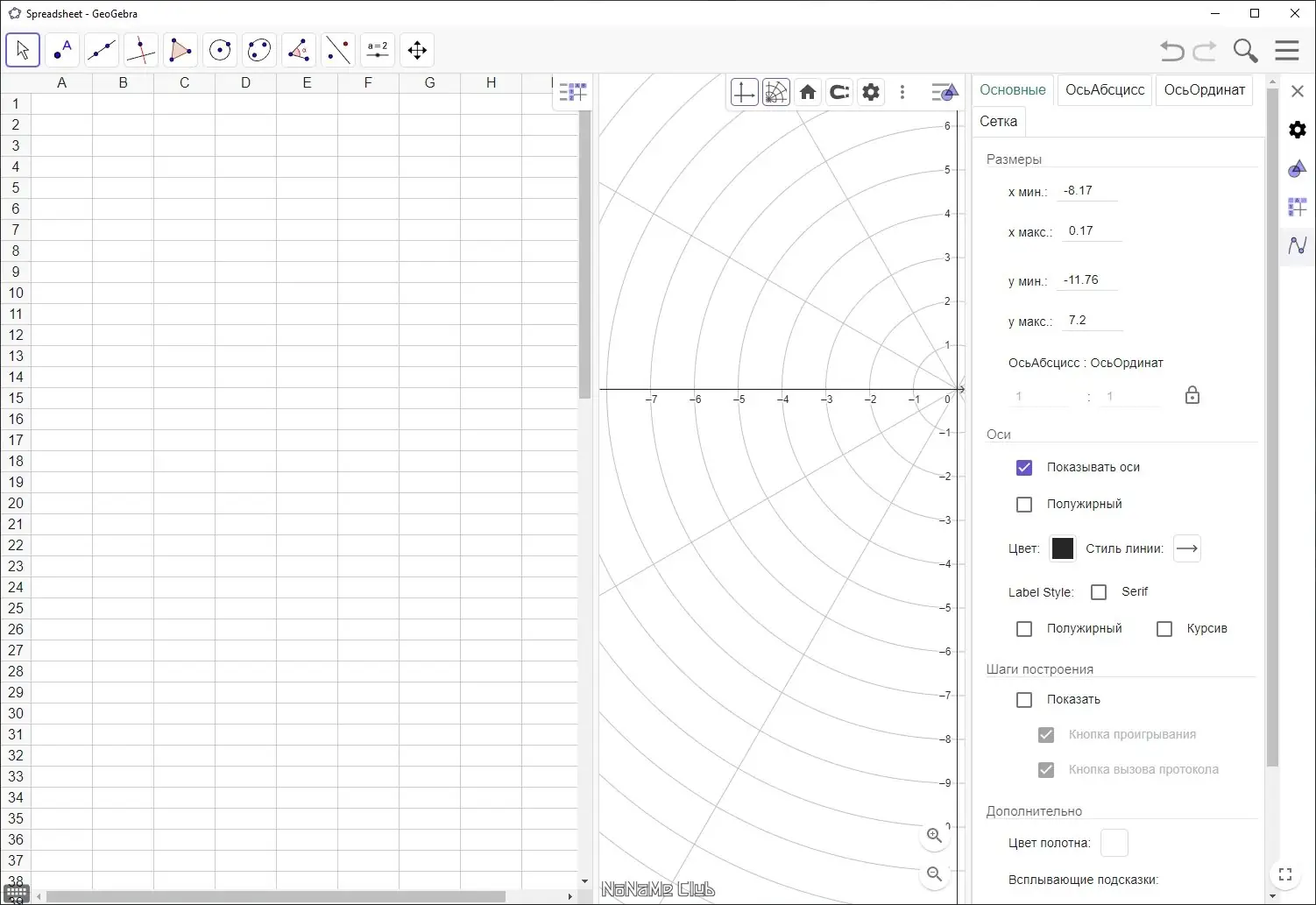The height and width of the screenshot is (905, 1316).
Task: Select the Move arrow tool
Action: 23,50
